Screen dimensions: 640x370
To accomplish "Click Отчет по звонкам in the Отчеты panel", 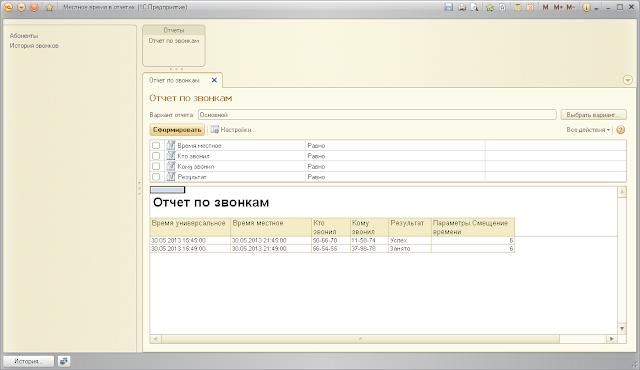I will (x=174, y=41).
